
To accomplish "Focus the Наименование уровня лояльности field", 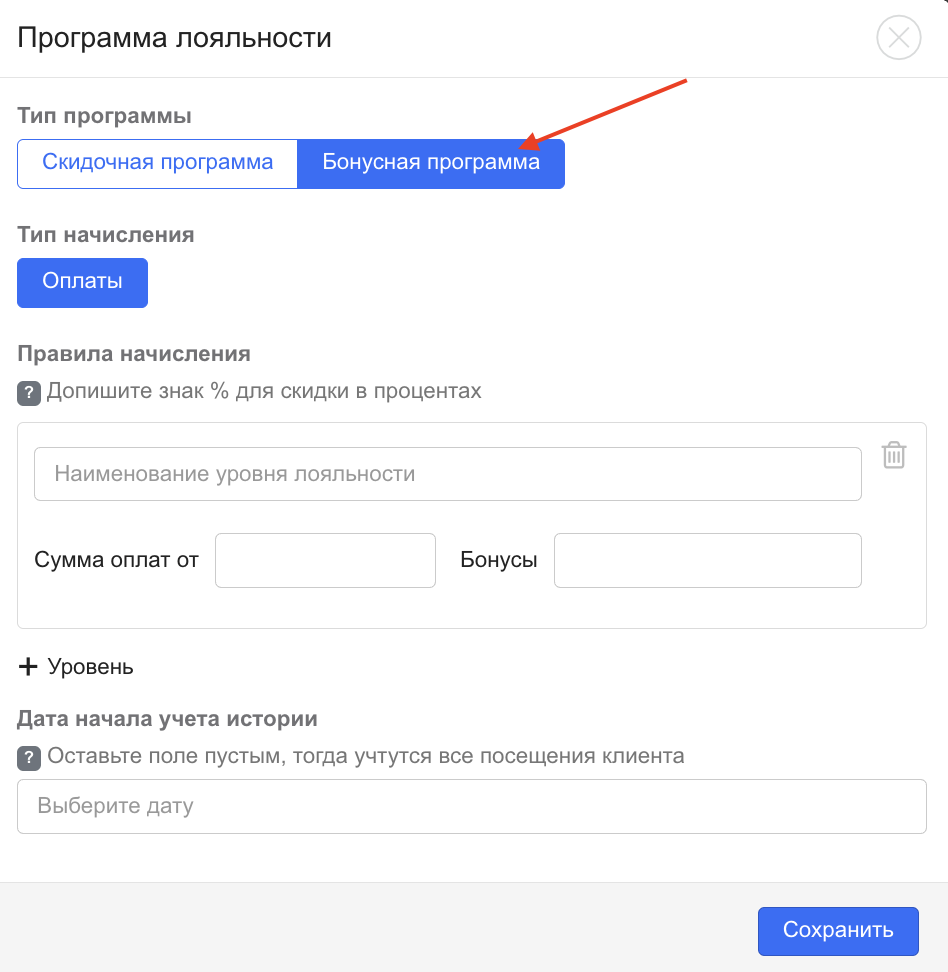I will coord(447,474).
